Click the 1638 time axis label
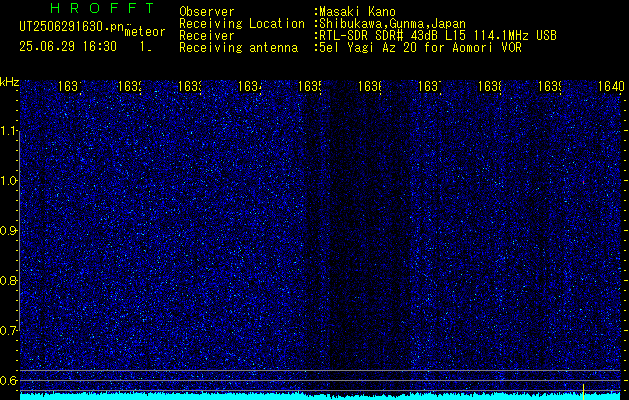Screen dimensions: 629x400 [x=490, y=86]
